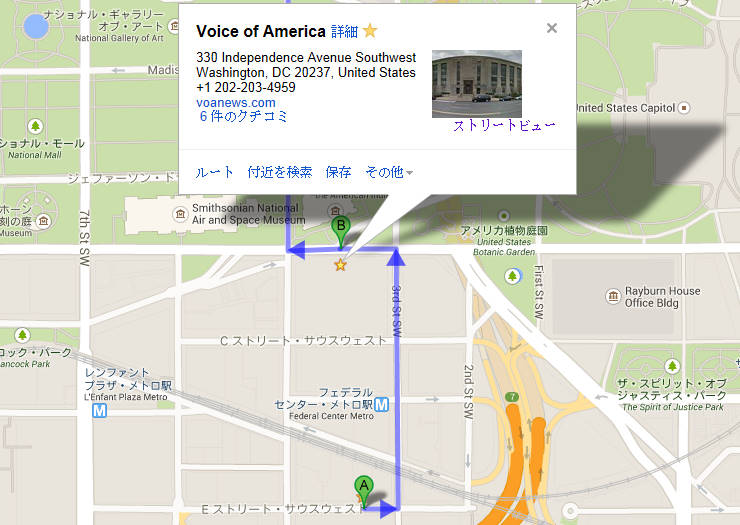Image resolution: width=740 pixels, height=525 pixels.
Task: Click the ストリートビュー link
Action: [x=504, y=126]
